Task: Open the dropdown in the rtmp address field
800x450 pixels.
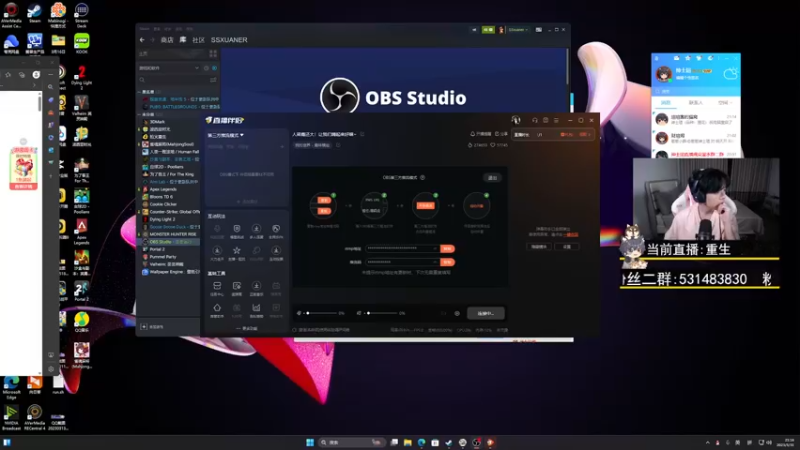Action: (x=435, y=248)
